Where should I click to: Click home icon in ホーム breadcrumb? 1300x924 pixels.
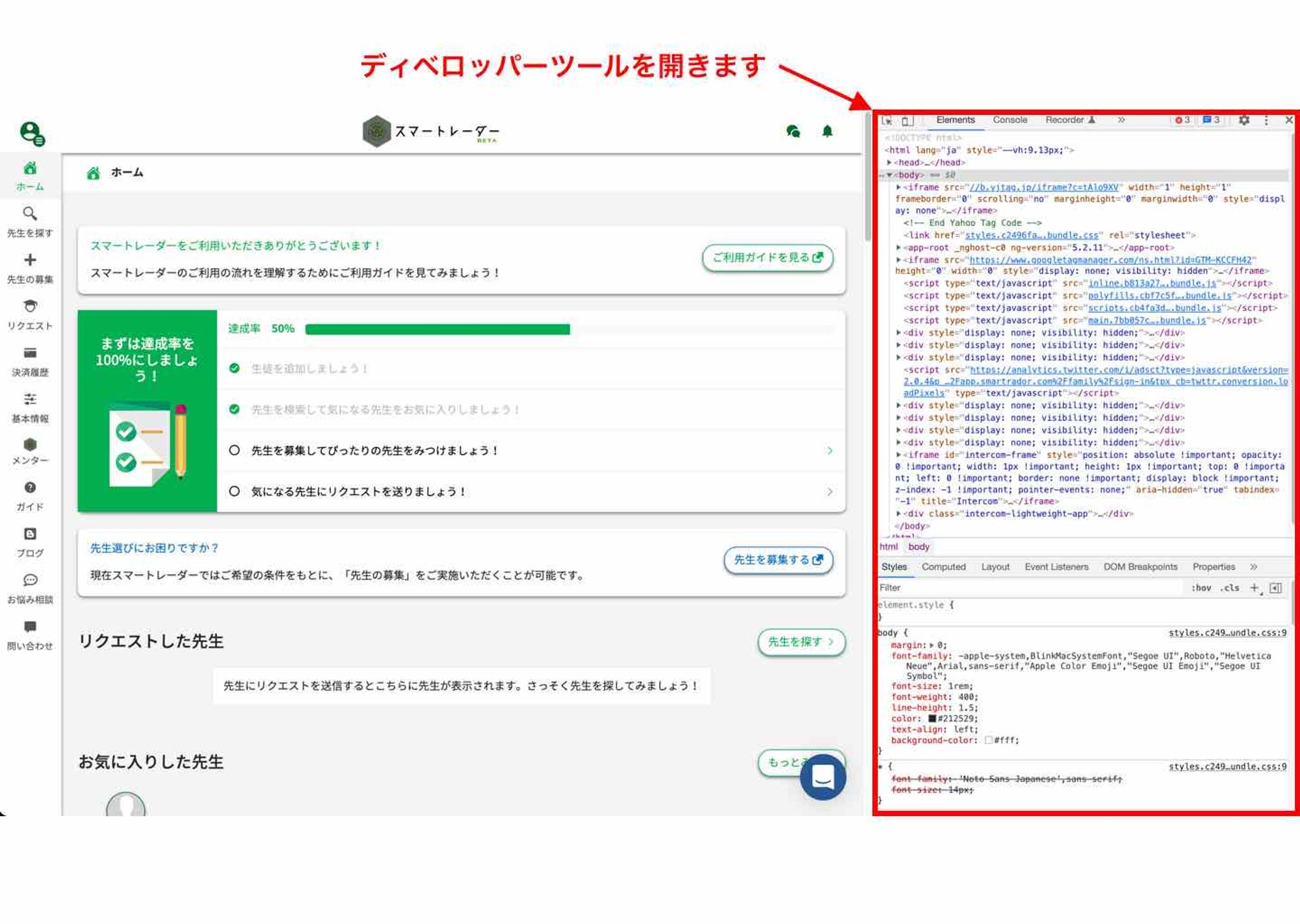[x=94, y=173]
